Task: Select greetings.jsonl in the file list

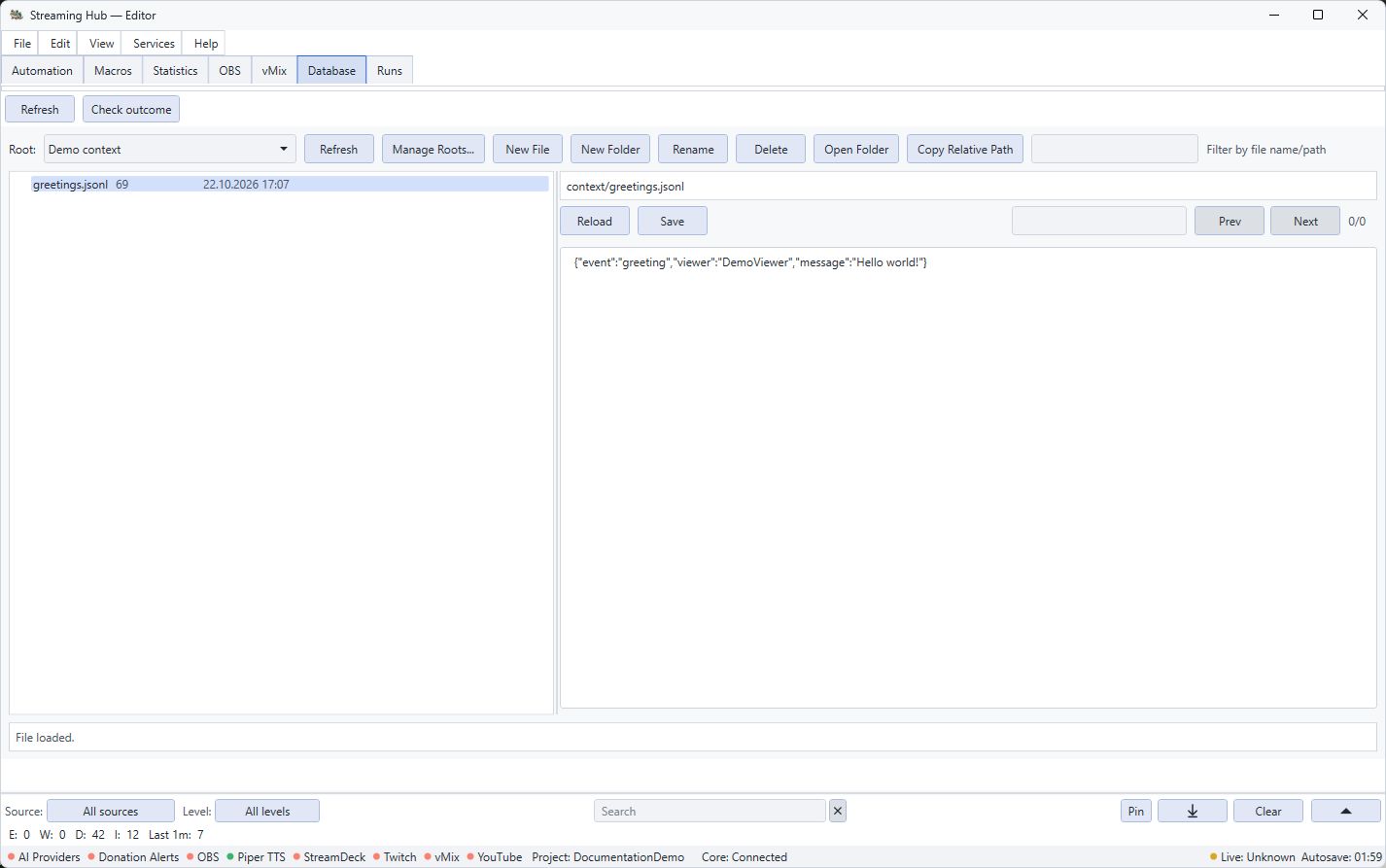Action: pyautogui.click(x=290, y=184)
